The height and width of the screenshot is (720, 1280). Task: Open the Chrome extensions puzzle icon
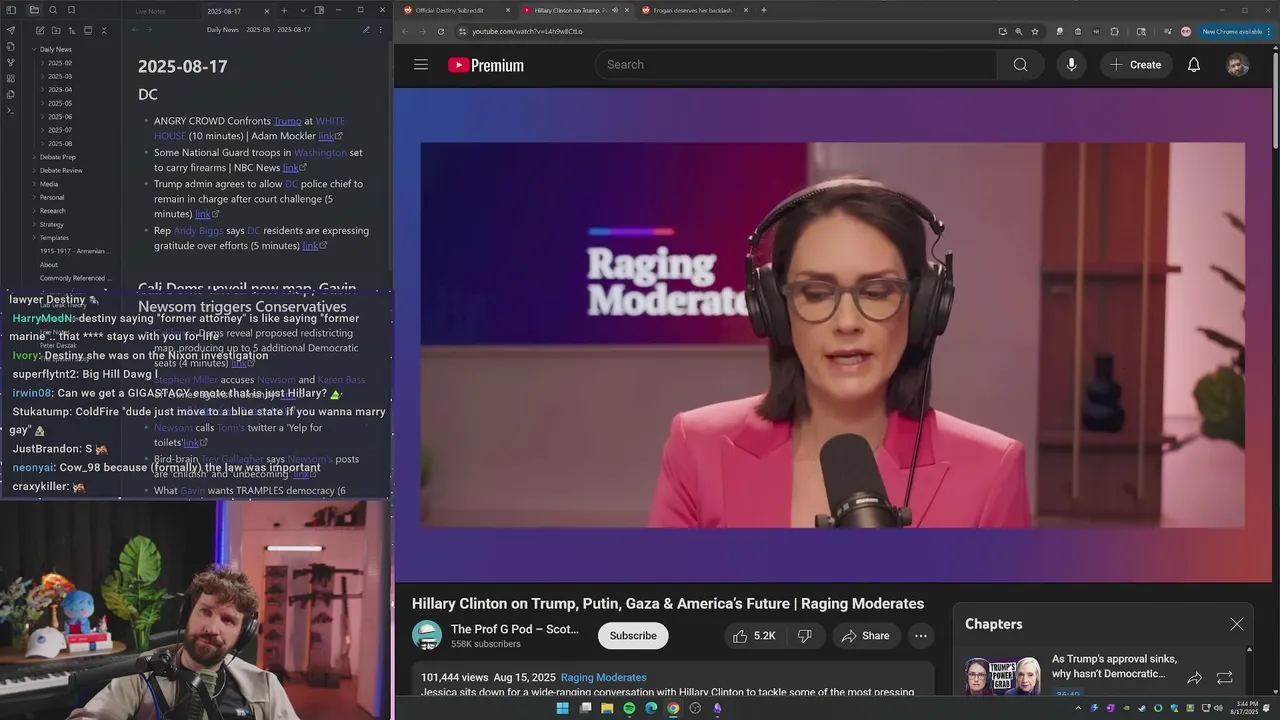[x=1115, y=31]
